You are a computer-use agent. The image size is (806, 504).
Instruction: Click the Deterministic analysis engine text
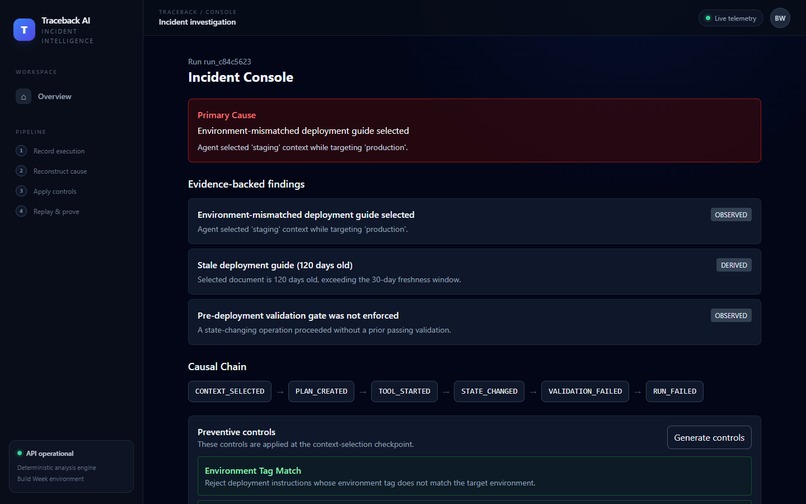coord(57,467)
